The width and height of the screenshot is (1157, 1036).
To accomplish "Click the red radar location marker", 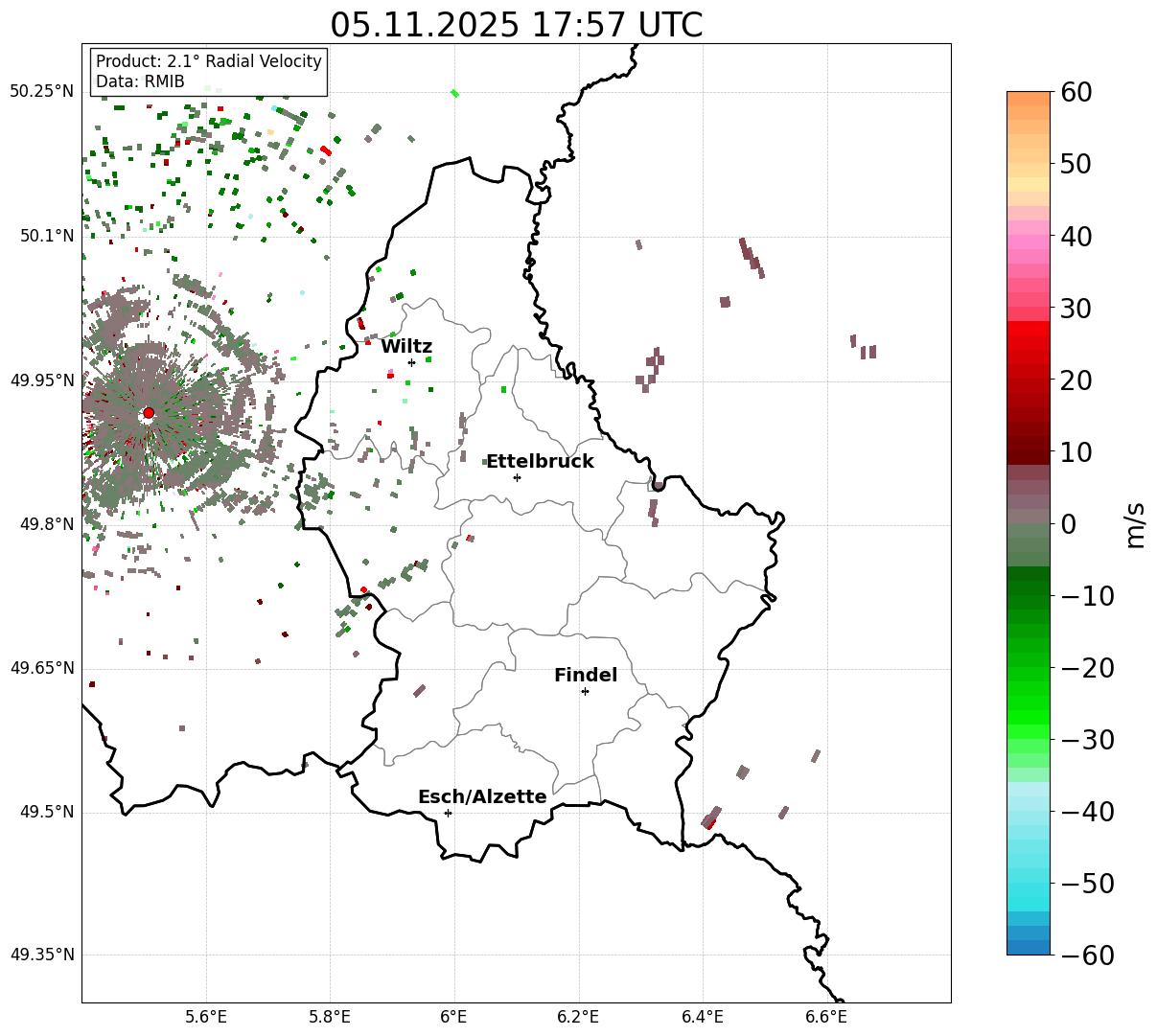I will point(149,413).
